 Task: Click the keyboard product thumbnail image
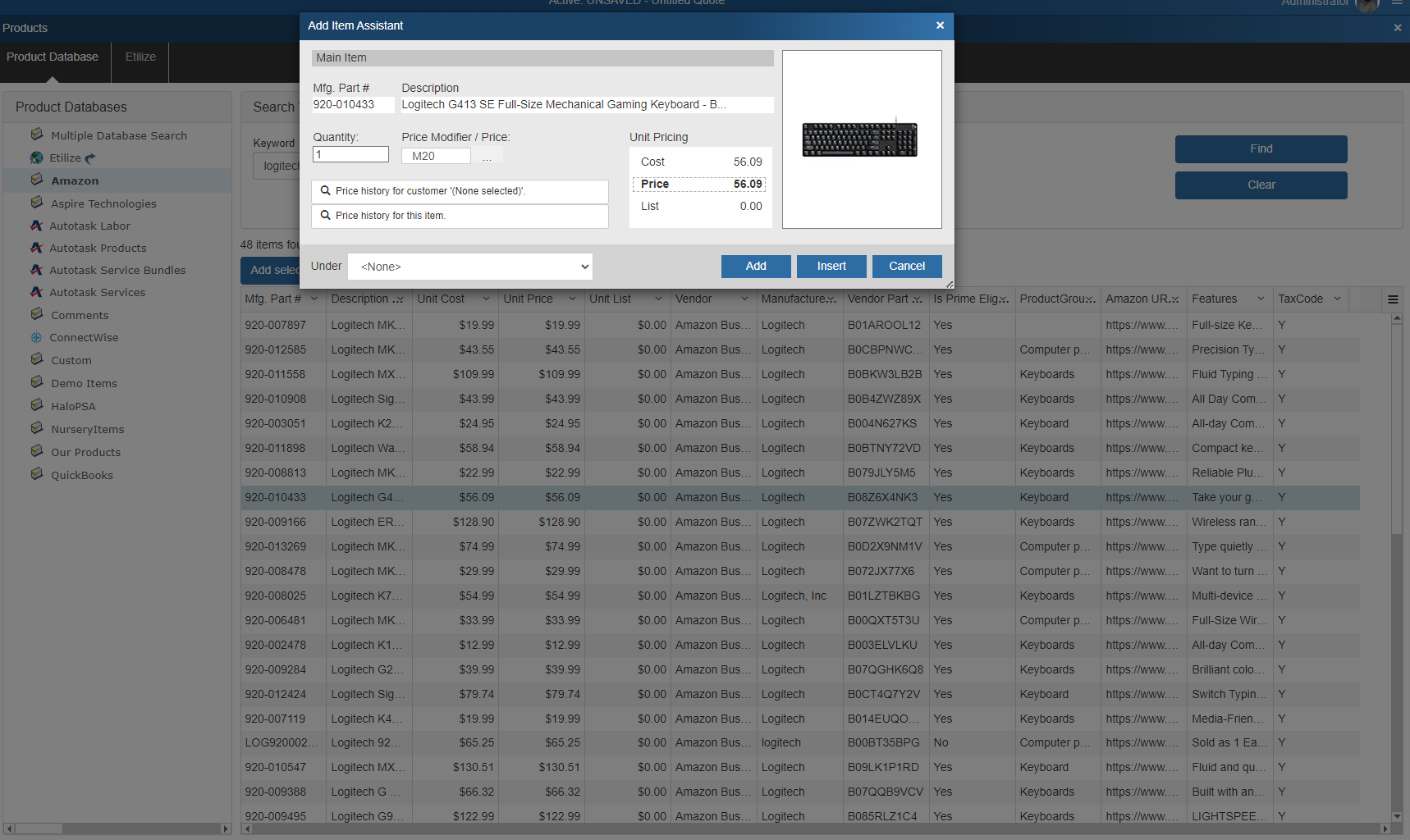[x=860, y=139]
